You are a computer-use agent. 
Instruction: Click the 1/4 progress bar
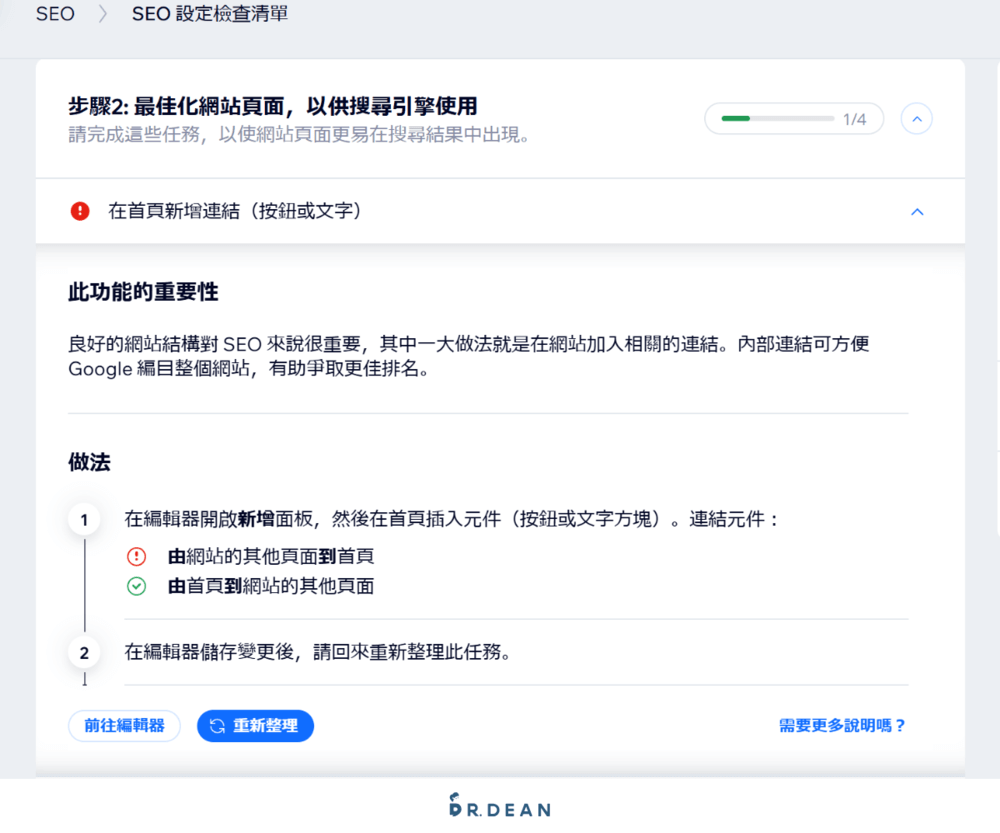click(x=793, y=118)
